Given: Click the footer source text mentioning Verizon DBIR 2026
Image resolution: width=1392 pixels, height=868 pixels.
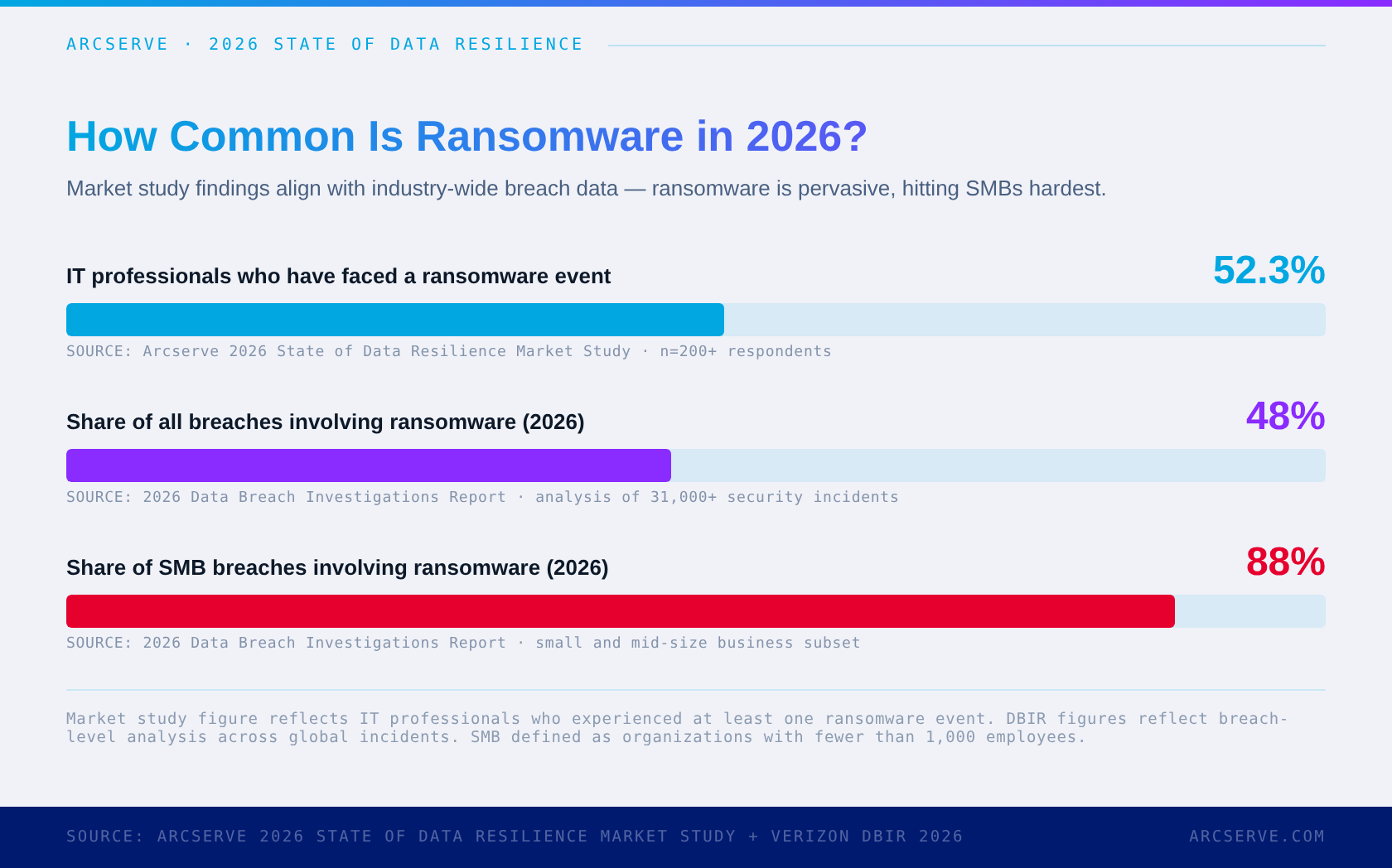Looking at the screenshot, I should 515,837.
